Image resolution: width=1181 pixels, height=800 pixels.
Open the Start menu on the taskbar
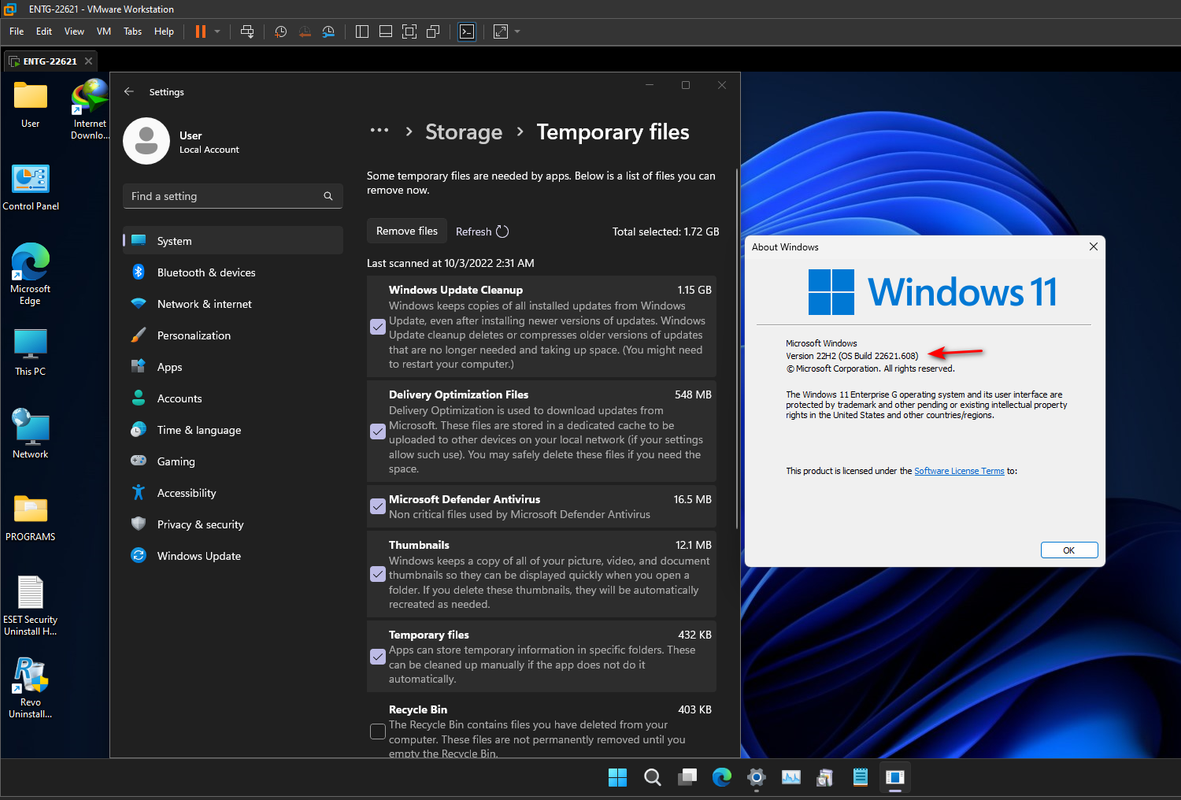pyautogui.click(x=618, y=777)
